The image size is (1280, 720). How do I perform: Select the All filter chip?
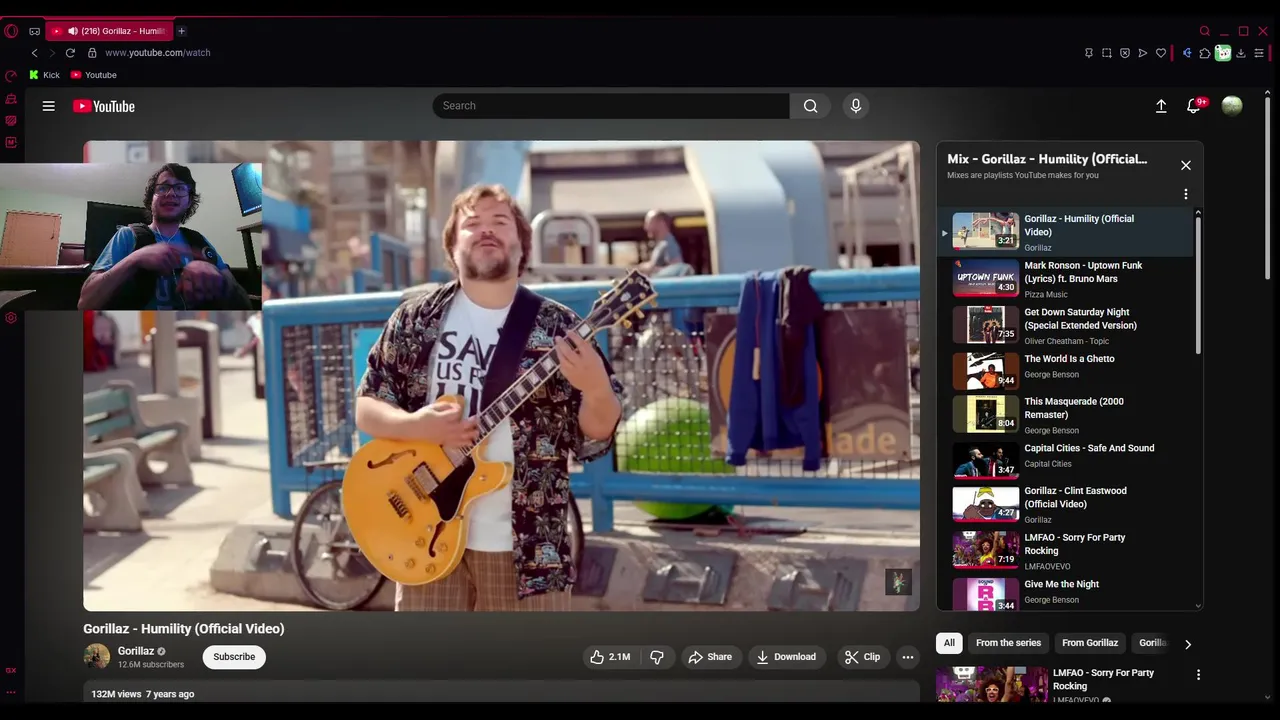point(949,643)
